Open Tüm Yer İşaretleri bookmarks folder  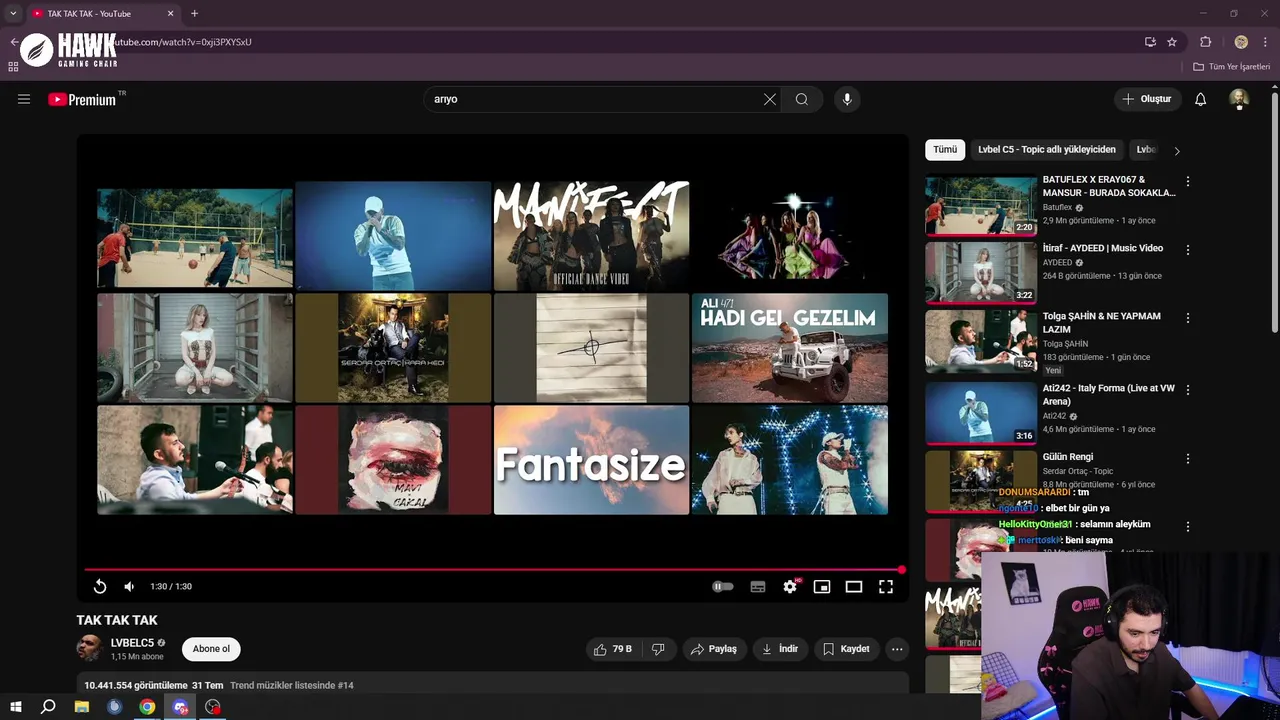coord(1232,67)
